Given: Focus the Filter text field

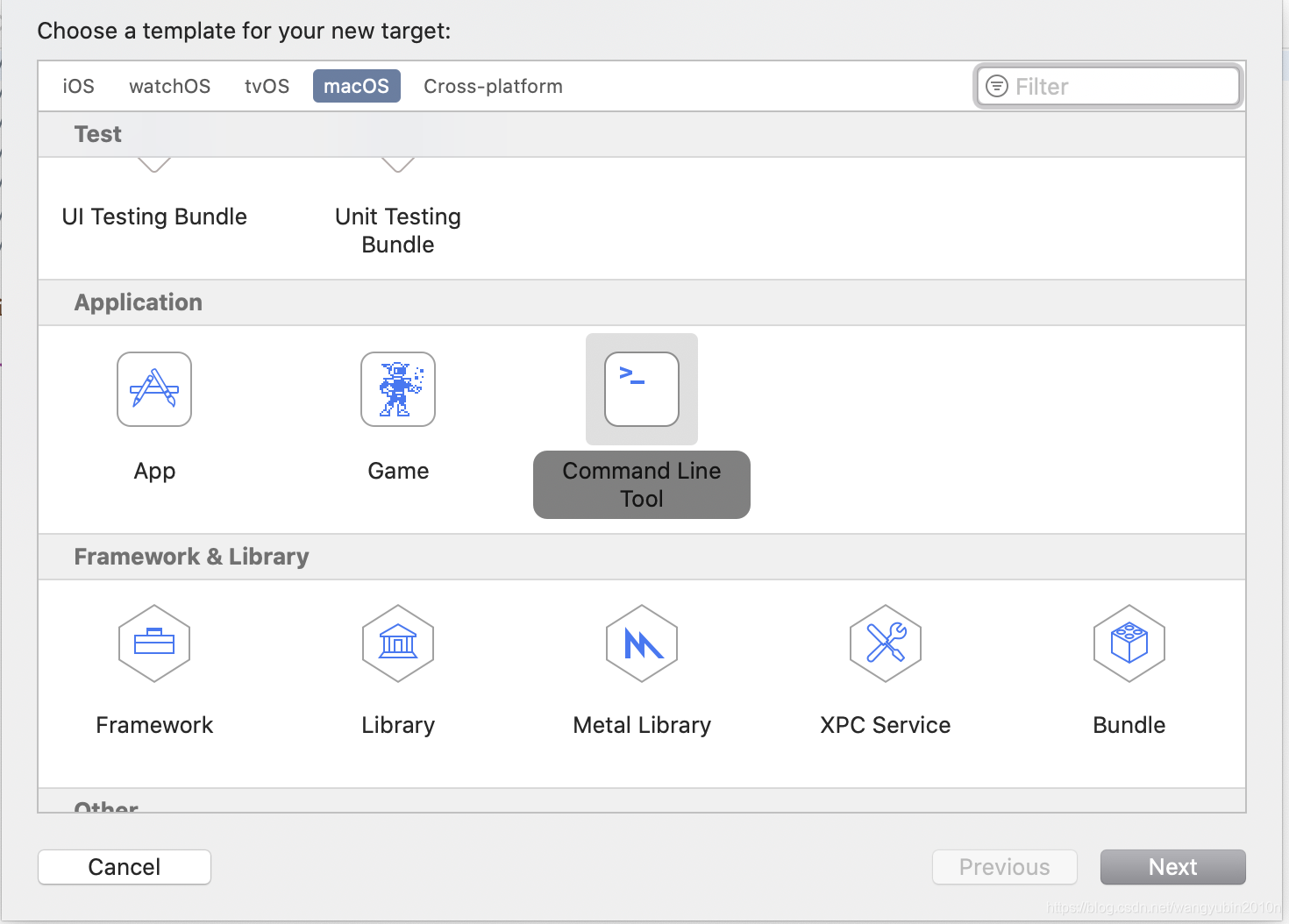Looking at the screenshot, I should [1108, 86].
